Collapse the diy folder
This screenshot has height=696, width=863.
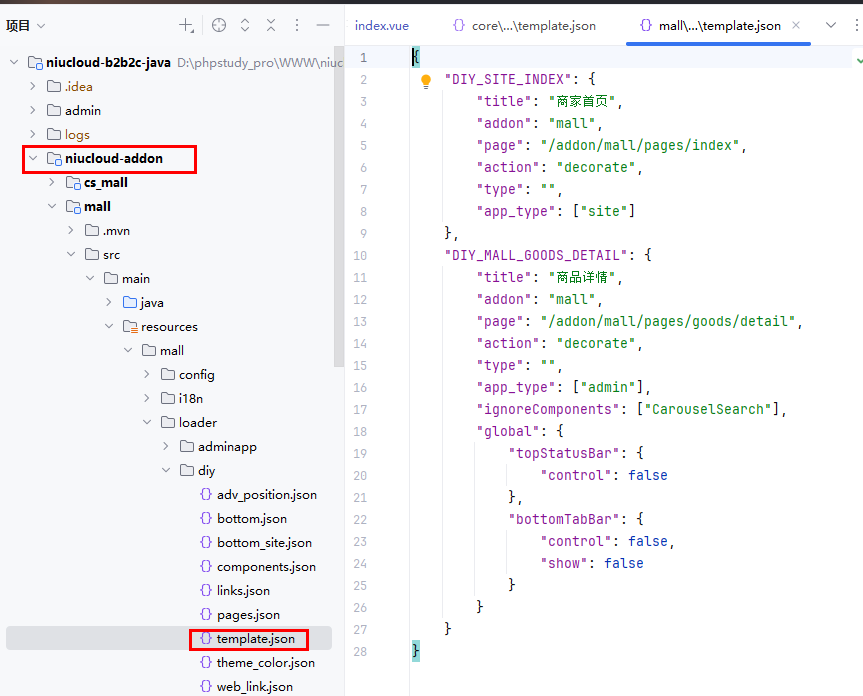166,470
